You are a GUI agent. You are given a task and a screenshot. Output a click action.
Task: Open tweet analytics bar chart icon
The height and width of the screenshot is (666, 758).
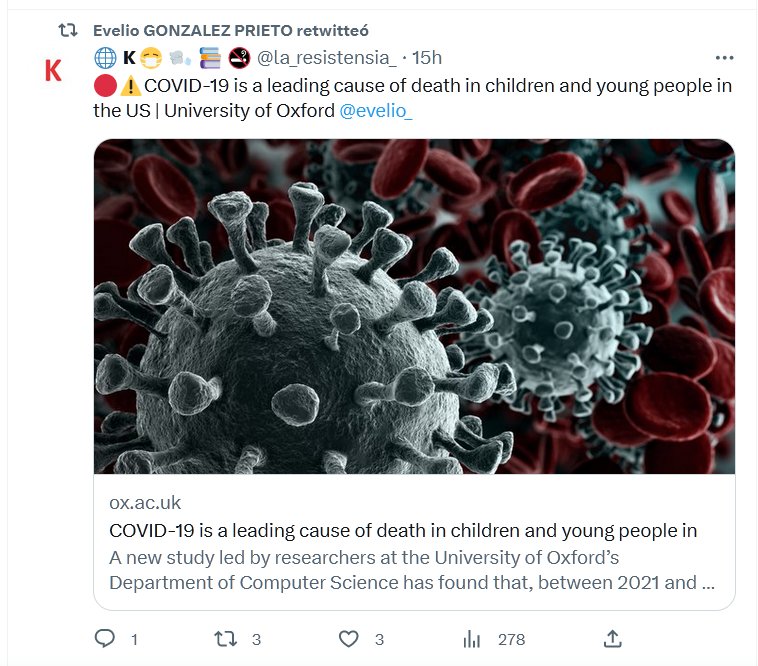click(473, 638)
